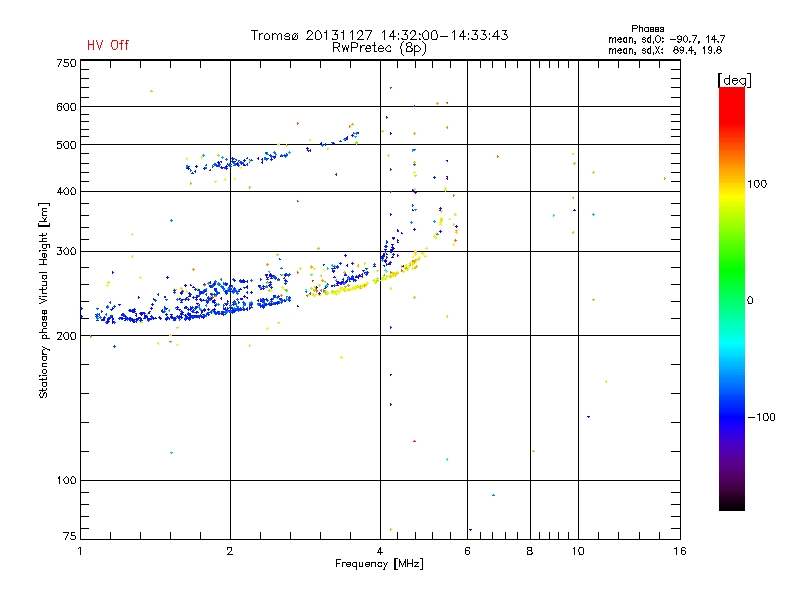This screenshot has height=600, width=800.
Task: Click the '10' frequency axis tick label
Action: pos(578,551)
